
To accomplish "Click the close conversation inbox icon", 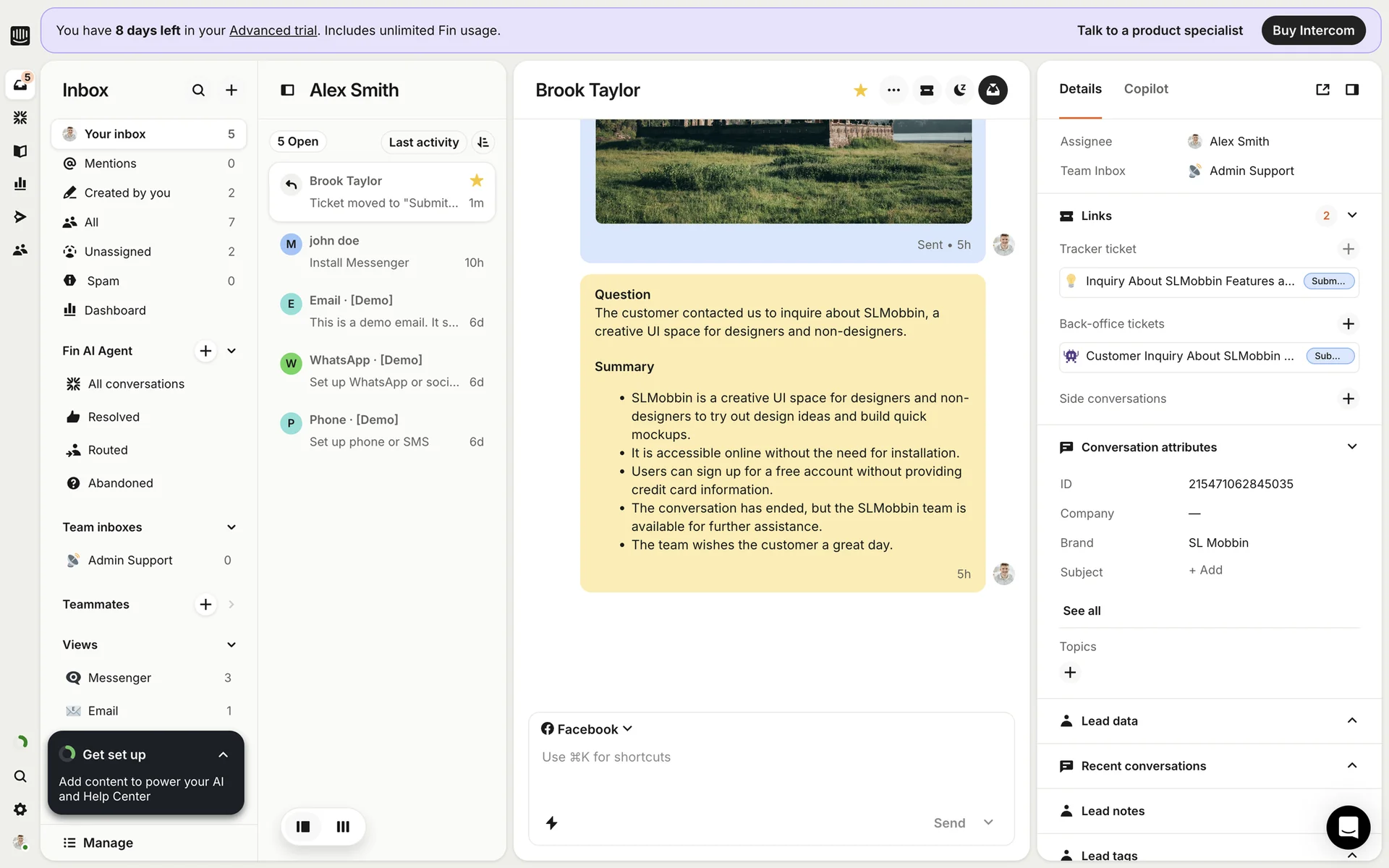I will [x=993, y=90].
